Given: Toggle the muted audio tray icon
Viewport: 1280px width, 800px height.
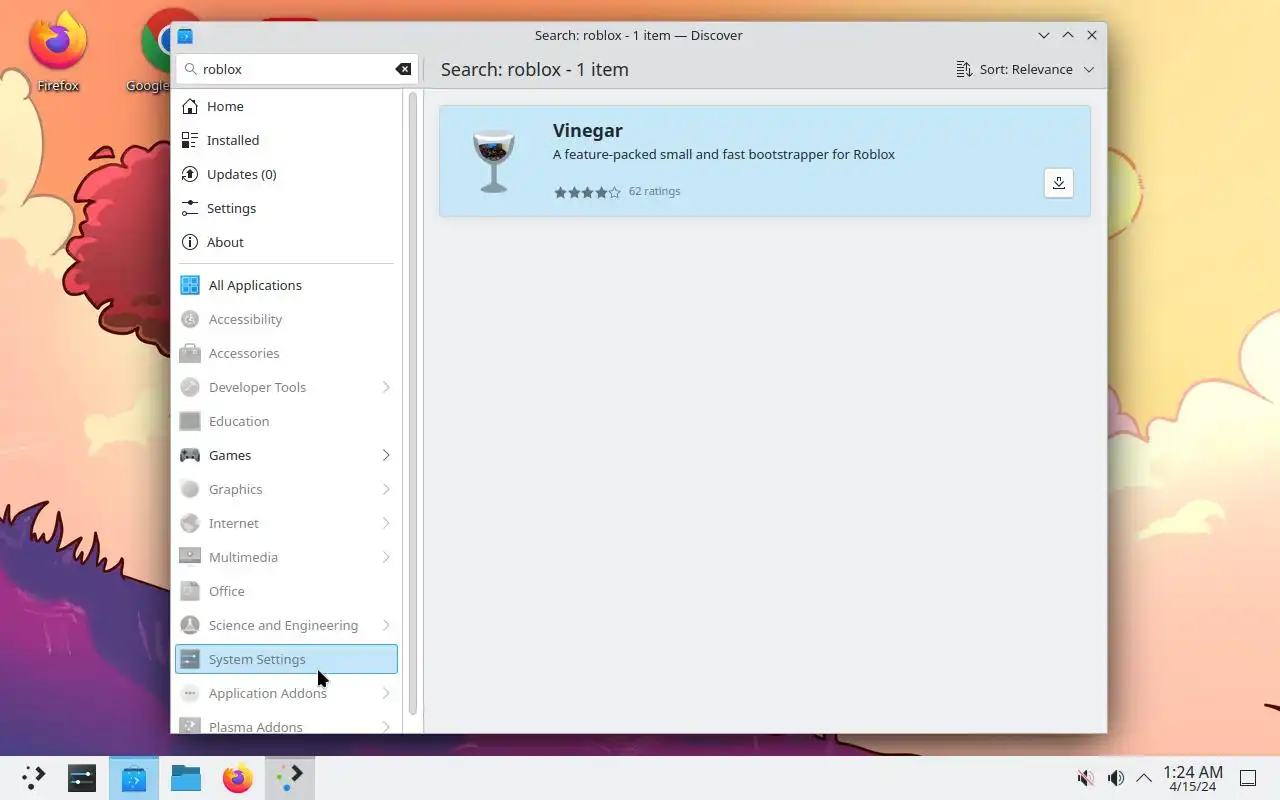Looking at the screenshot, I should 1085,778.
